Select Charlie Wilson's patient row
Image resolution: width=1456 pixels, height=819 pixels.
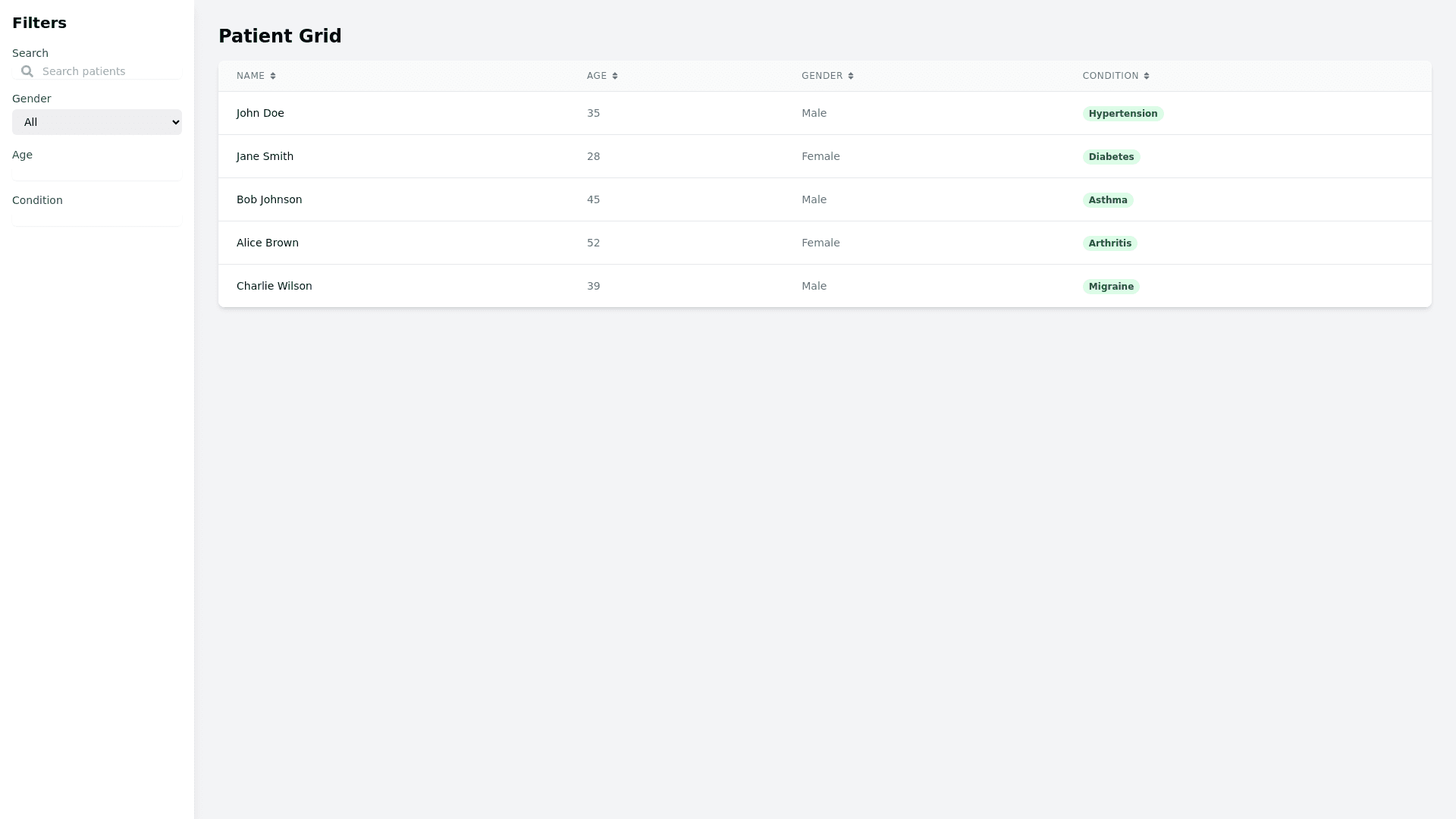(x=275, y=286)
